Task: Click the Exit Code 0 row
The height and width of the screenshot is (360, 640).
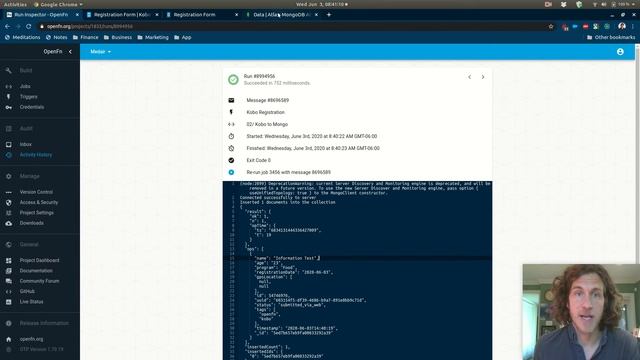Action: click(258, 160)
